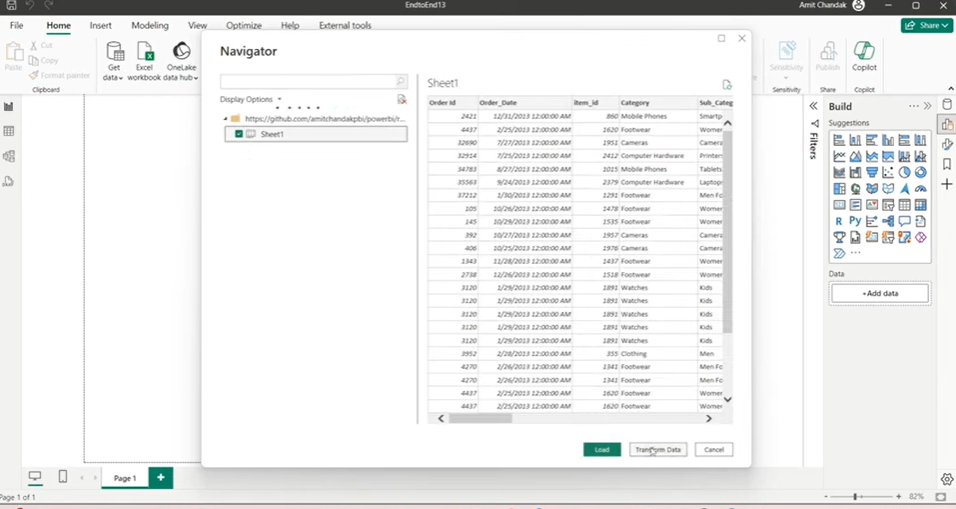Switch to mobile layout icon
This screenshot has width=956, height=509.
coord(63,477)
